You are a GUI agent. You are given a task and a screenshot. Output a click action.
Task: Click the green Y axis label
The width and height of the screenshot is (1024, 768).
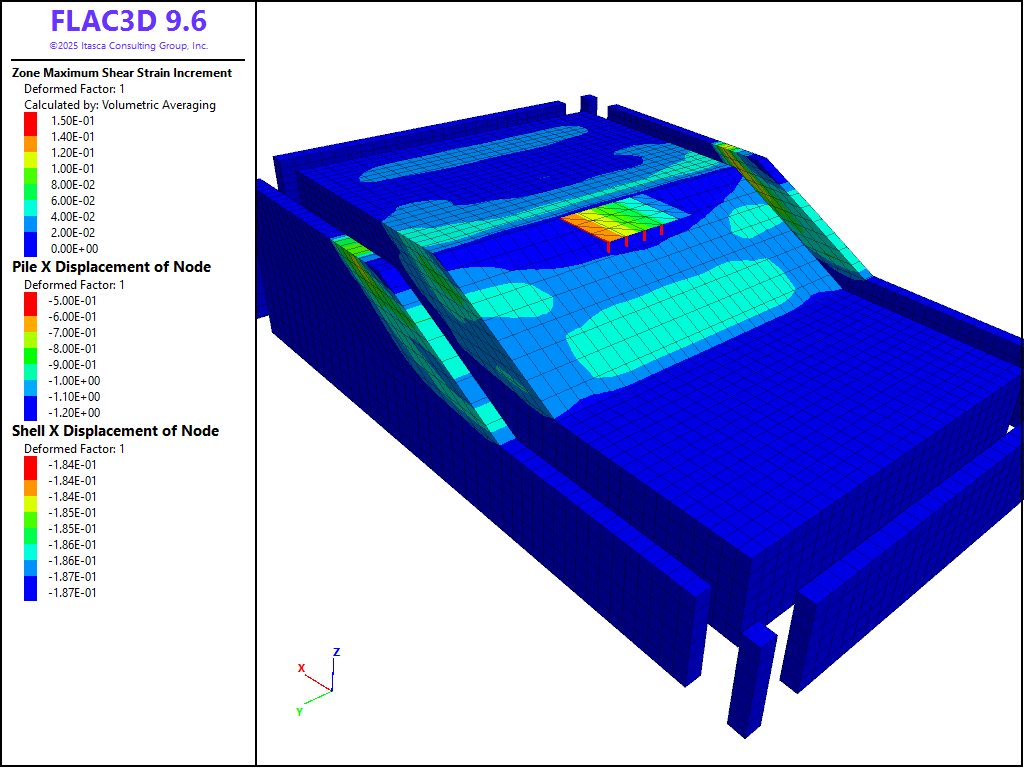click(x=299, y=711)
